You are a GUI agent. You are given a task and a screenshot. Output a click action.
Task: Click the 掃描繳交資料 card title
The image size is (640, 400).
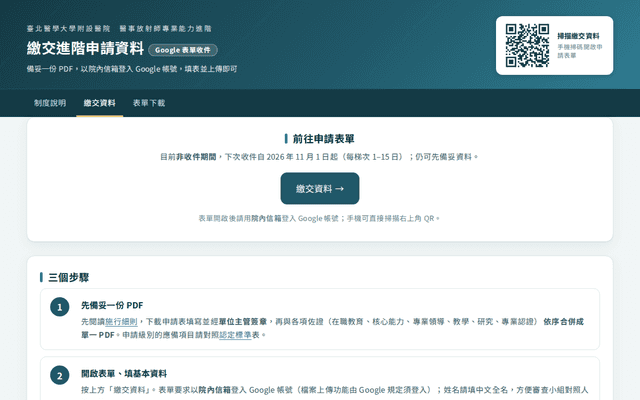pos(578,36)
